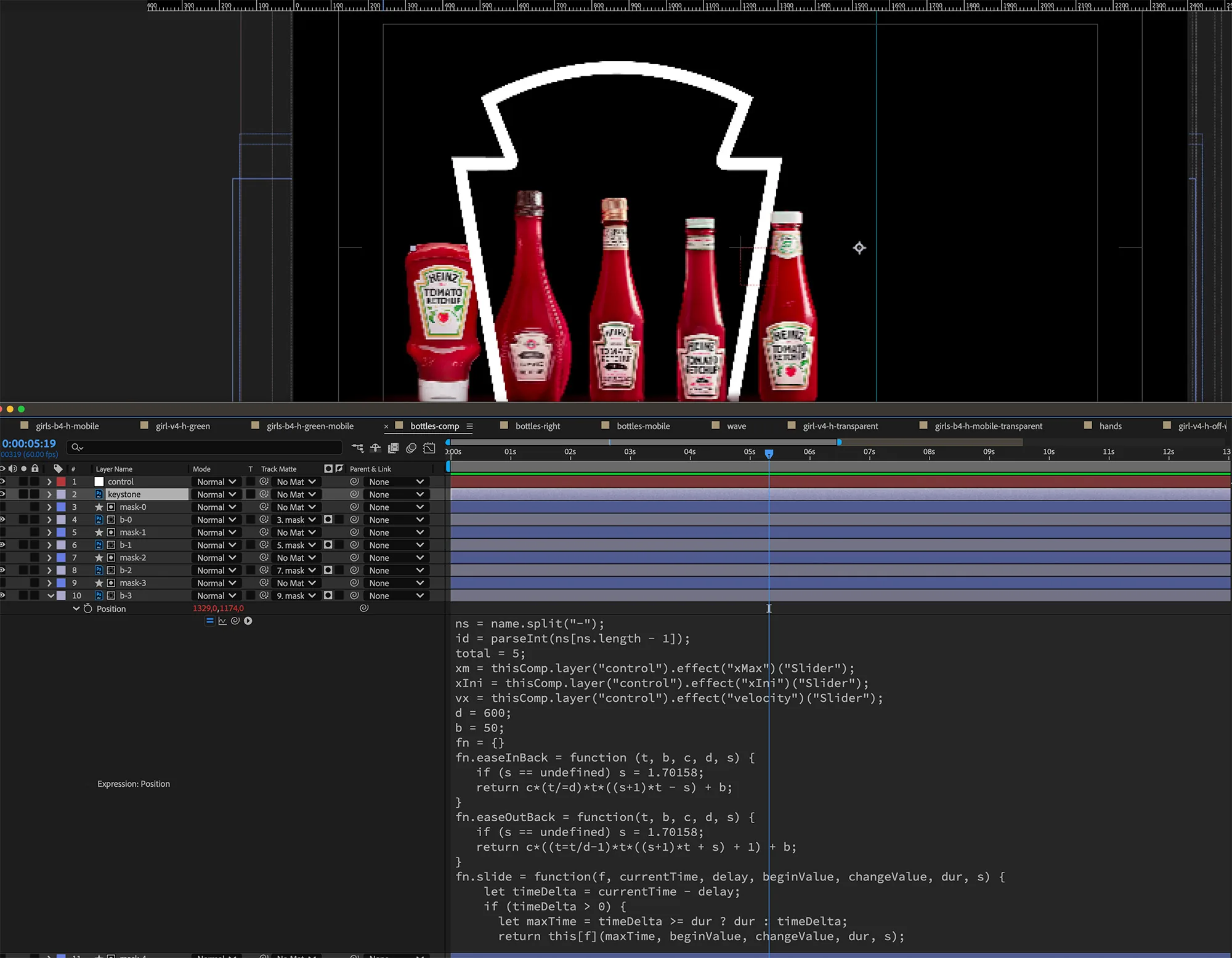The width and height of the screenshot is (1232, 958).
Task: Switch to the girls-b4-h-mobile tab
Action: click(x=67, y=426)
